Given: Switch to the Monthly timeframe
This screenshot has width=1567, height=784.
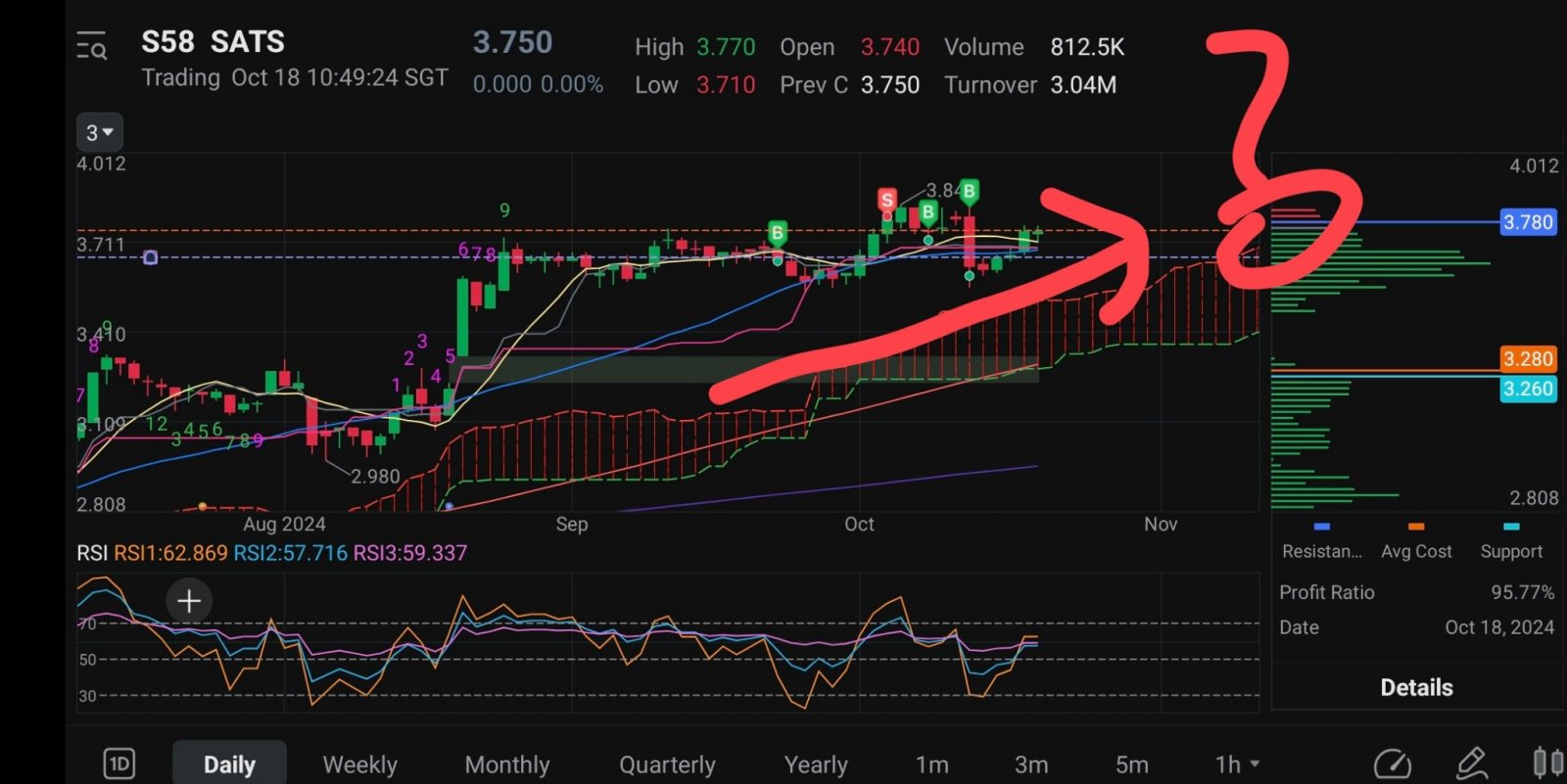Looking at the screenshot, I should point(507,764).
